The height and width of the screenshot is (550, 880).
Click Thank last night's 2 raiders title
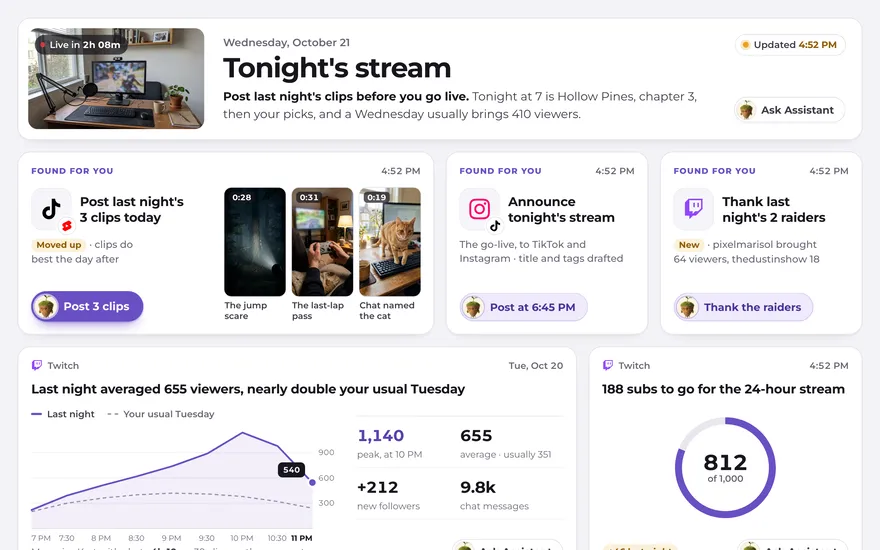tap(773, 209)
